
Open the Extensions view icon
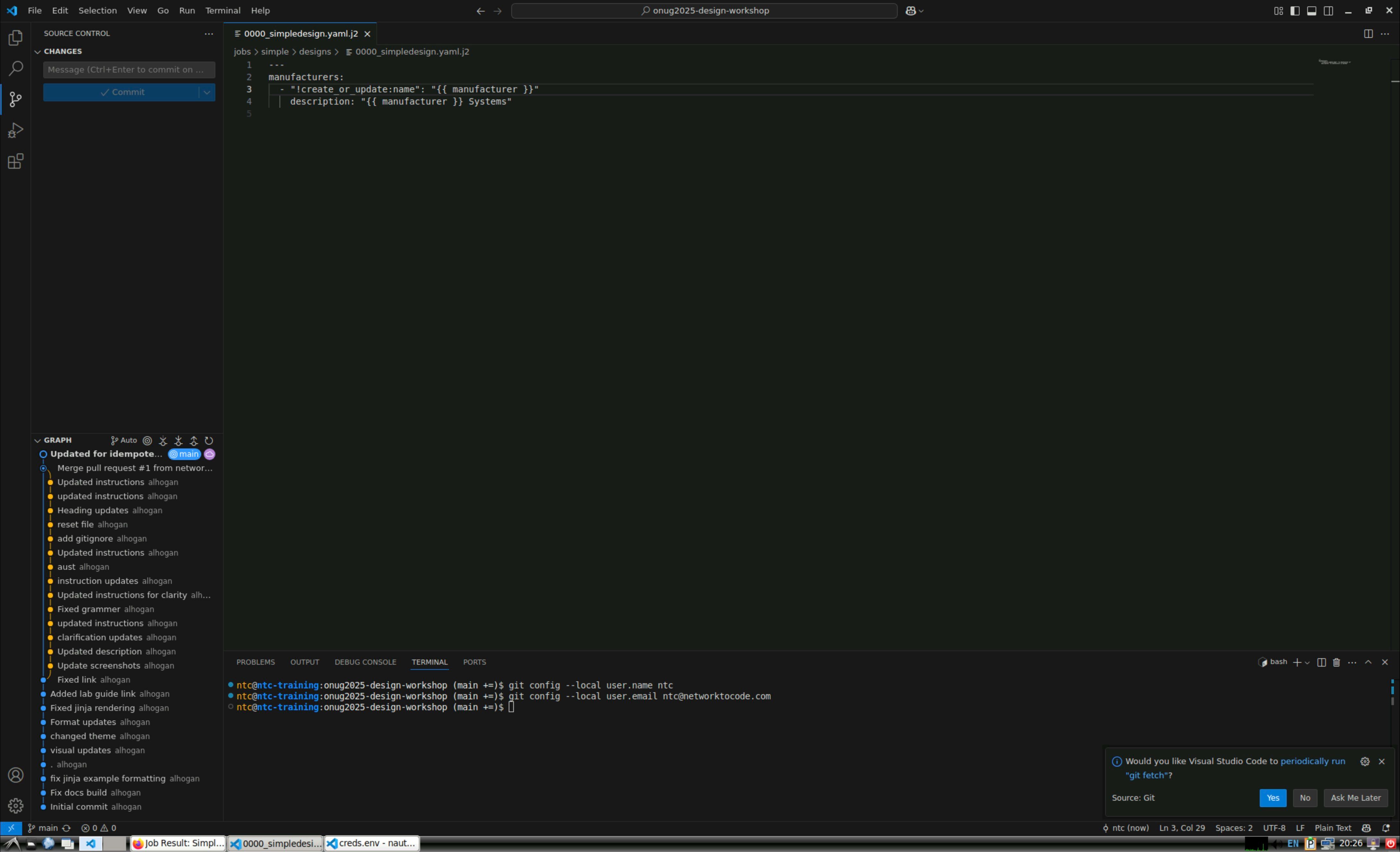(x=15, y=161)
